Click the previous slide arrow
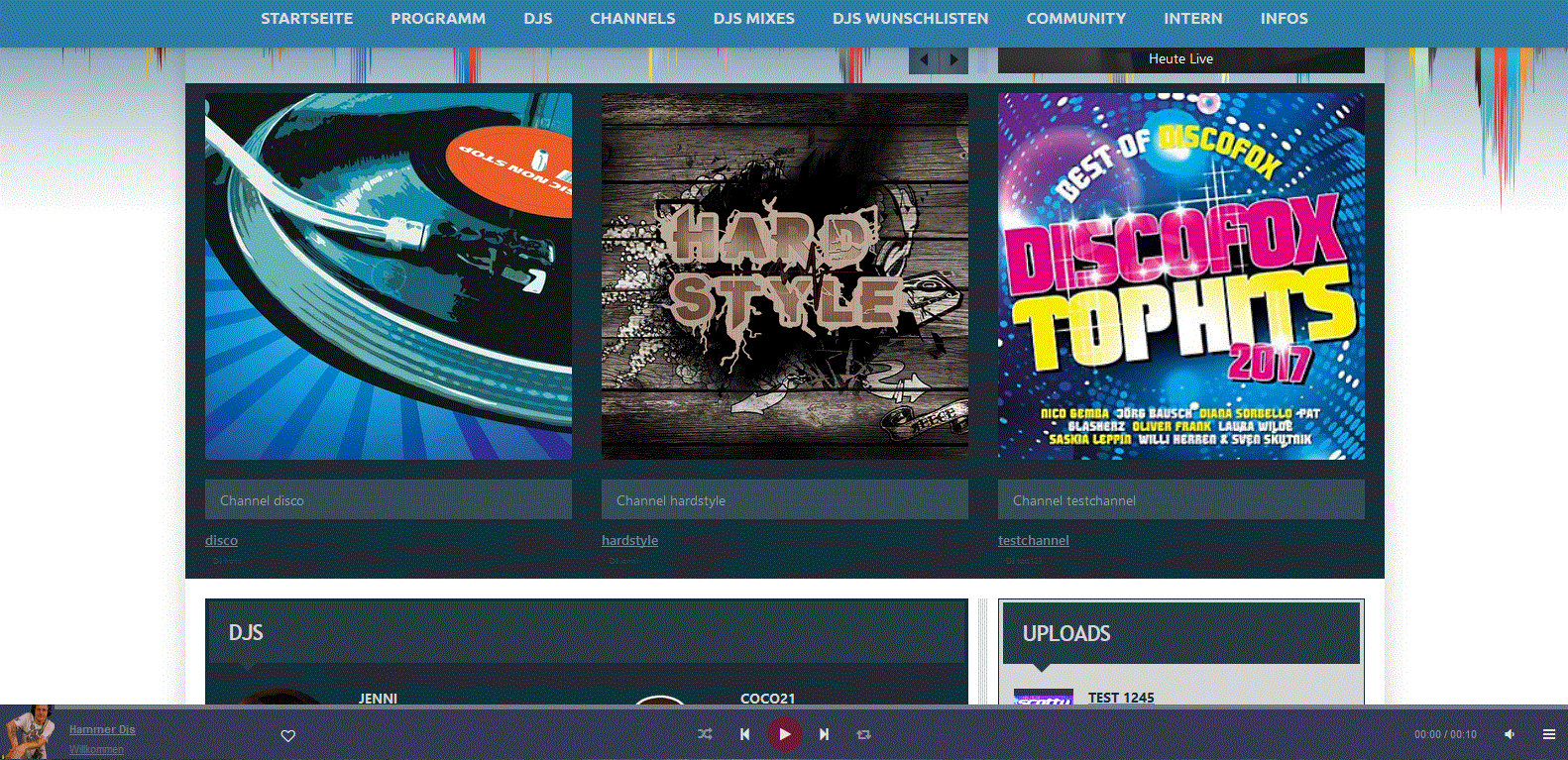 (x=924, y=59)
